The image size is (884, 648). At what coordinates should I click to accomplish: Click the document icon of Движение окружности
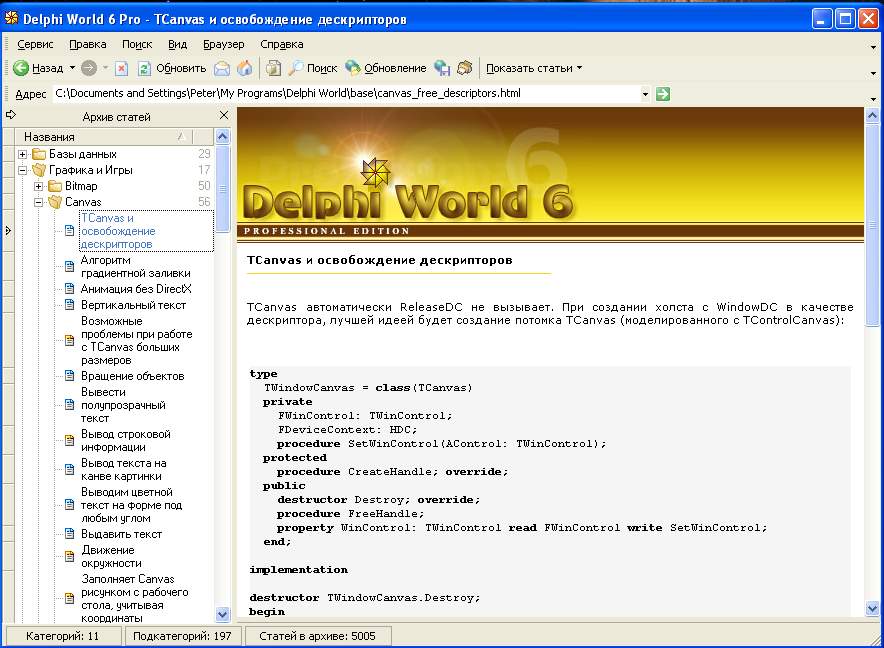(69, 557)
